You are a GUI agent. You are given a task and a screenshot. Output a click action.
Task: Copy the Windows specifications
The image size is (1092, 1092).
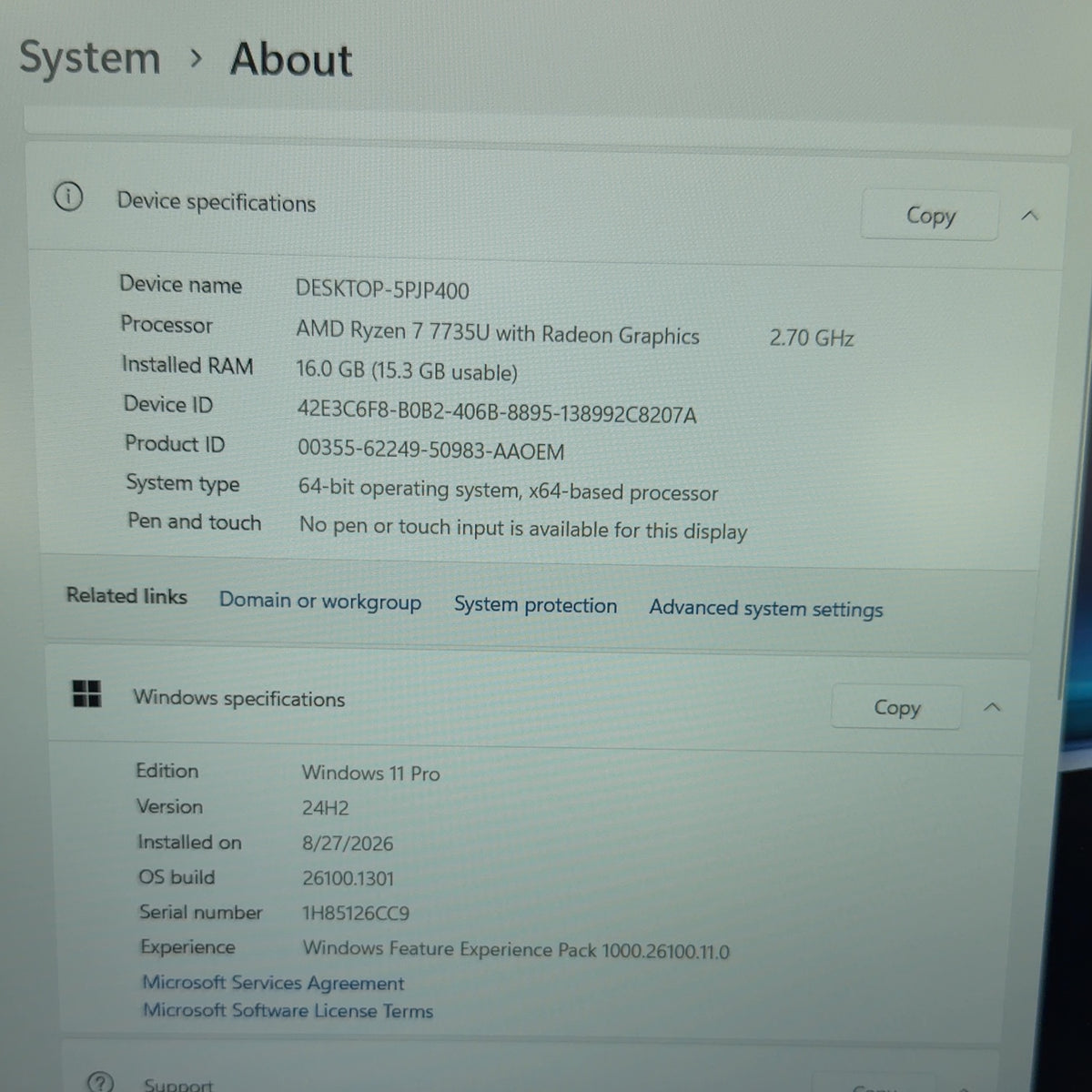click(x=896, y=707)
